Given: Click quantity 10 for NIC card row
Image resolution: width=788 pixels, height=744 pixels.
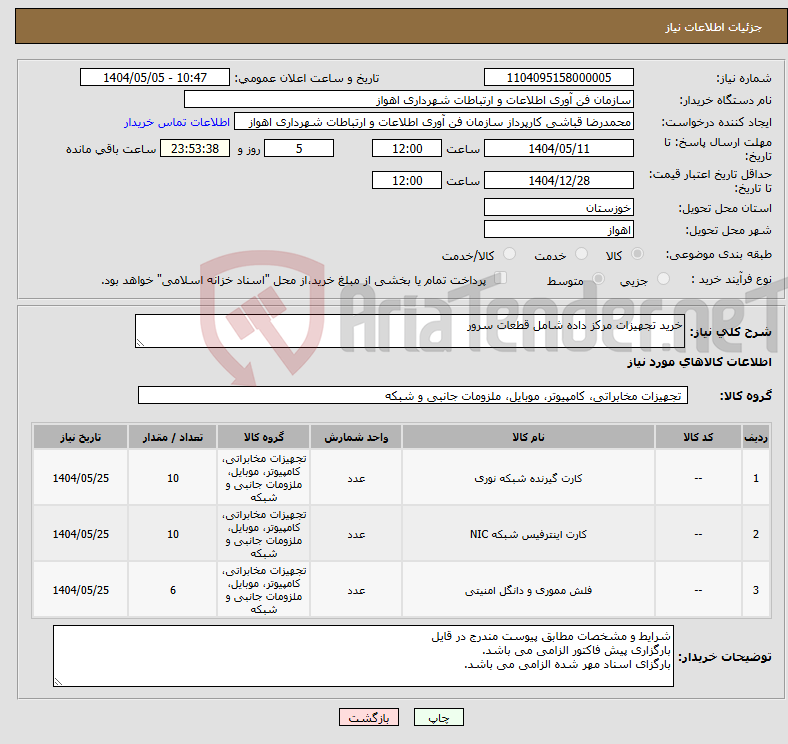Looking at the screenshot, I should [x=173, y=534].
